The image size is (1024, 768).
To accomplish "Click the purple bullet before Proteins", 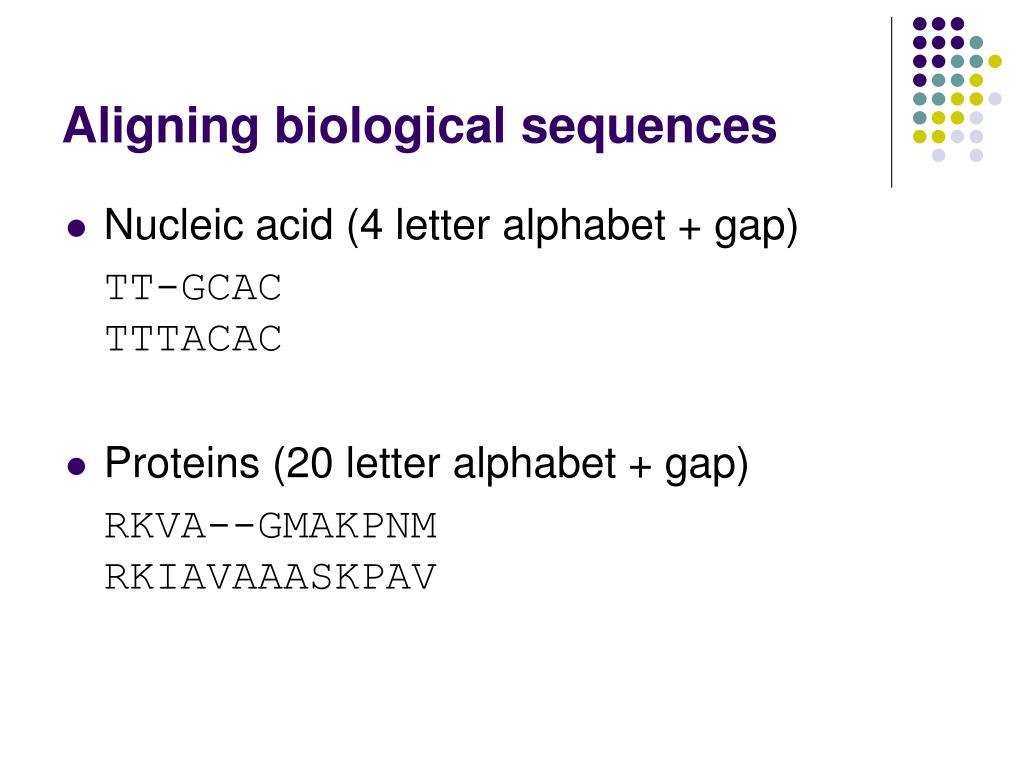I will tap(76, 467).
